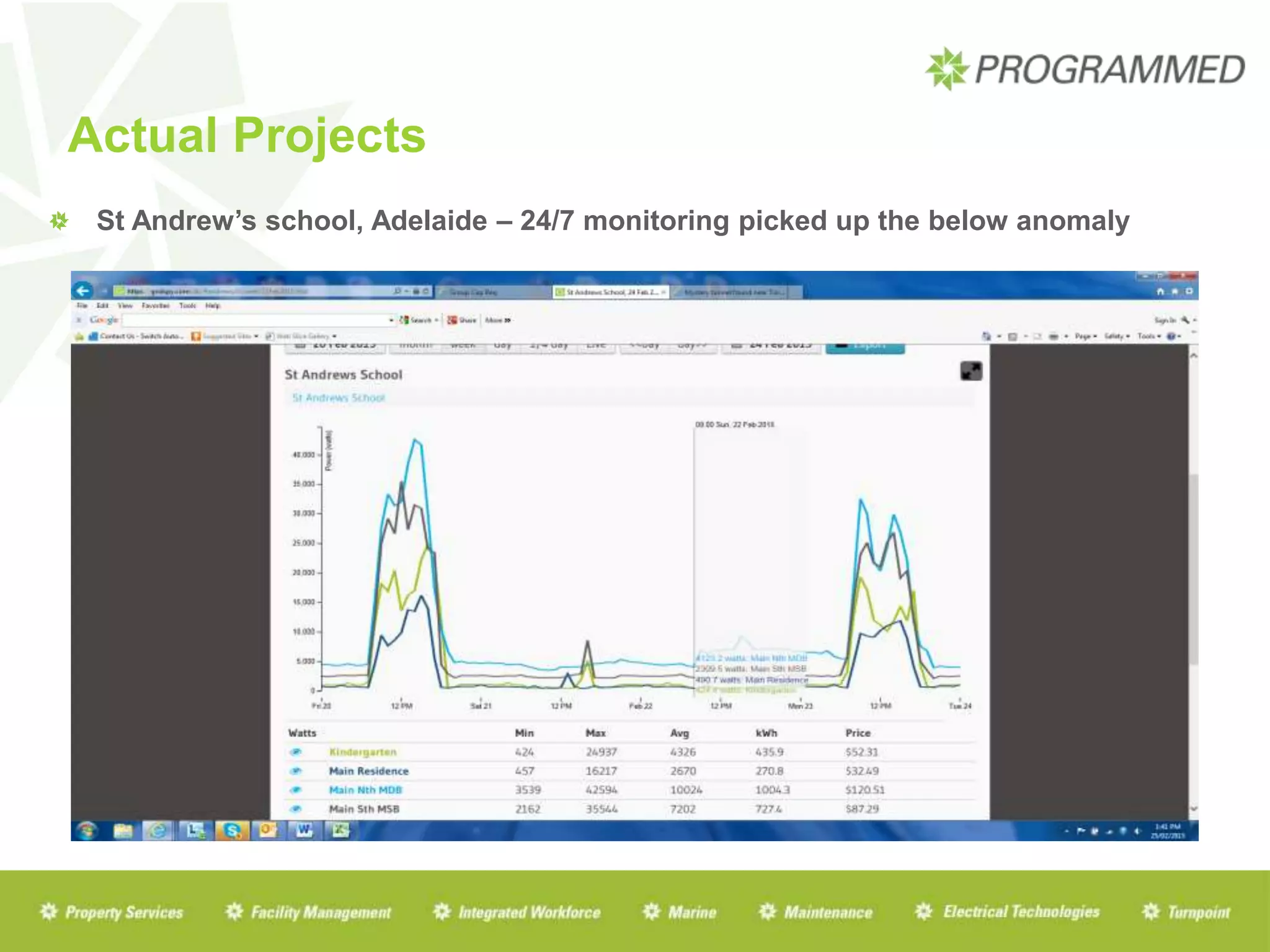Toggle Main Nth MDB series visibility eye

[x=296, y=790]
